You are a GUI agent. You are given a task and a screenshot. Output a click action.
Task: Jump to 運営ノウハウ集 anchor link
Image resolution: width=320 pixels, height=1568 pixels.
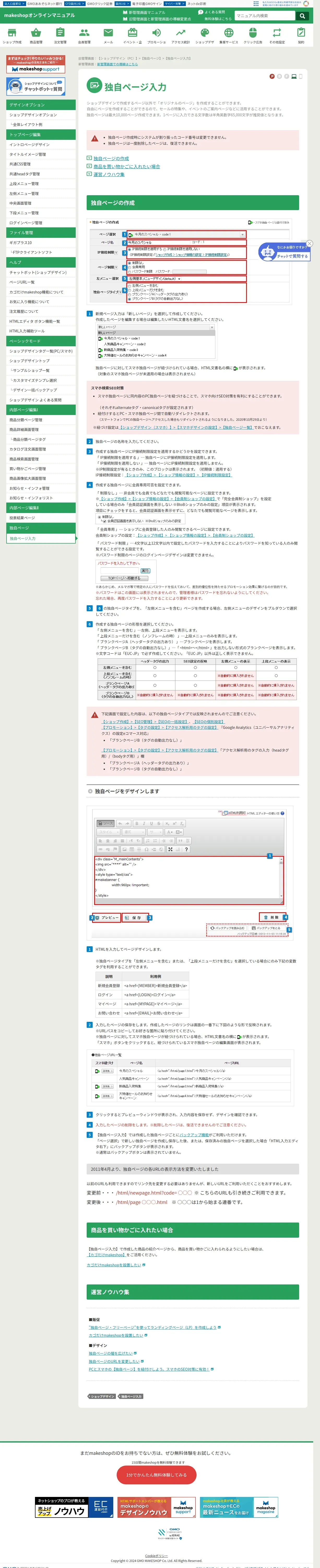pyautogui.click(x=109, y=174)
